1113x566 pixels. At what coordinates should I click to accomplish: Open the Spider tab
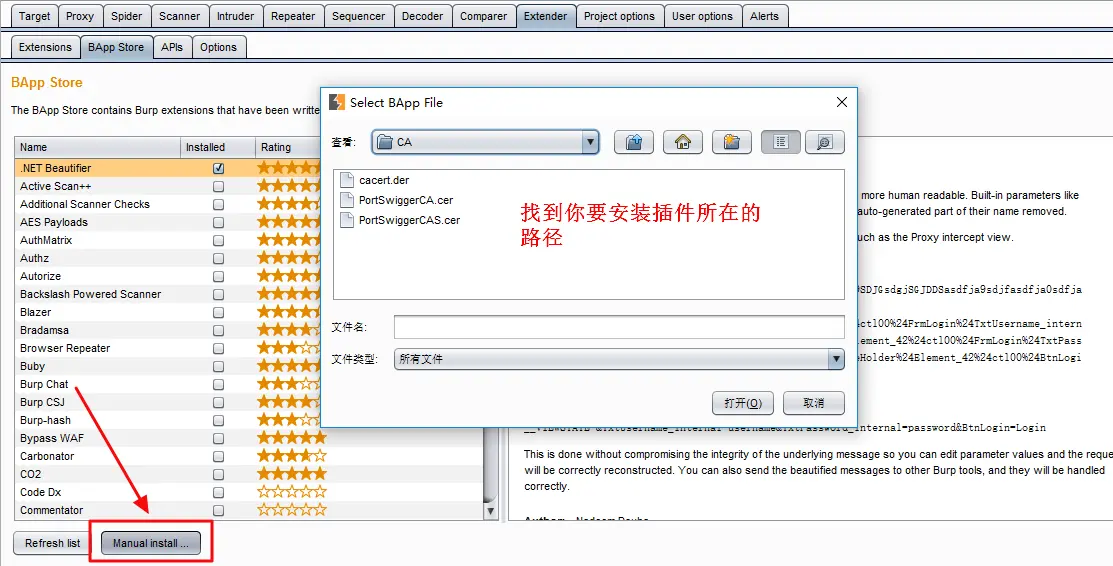tap(126, 16)
